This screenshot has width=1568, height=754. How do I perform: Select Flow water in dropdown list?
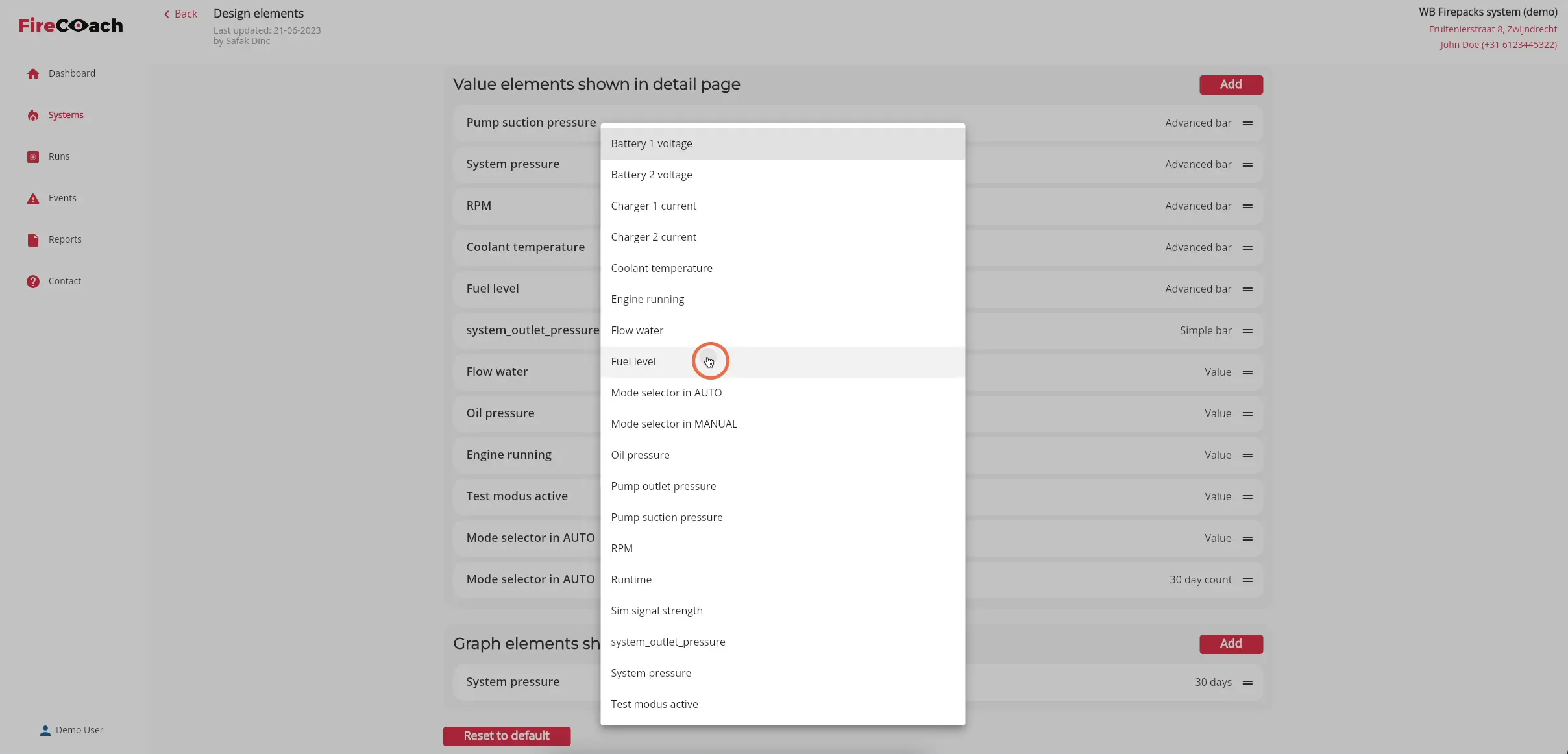pos(782,331)
